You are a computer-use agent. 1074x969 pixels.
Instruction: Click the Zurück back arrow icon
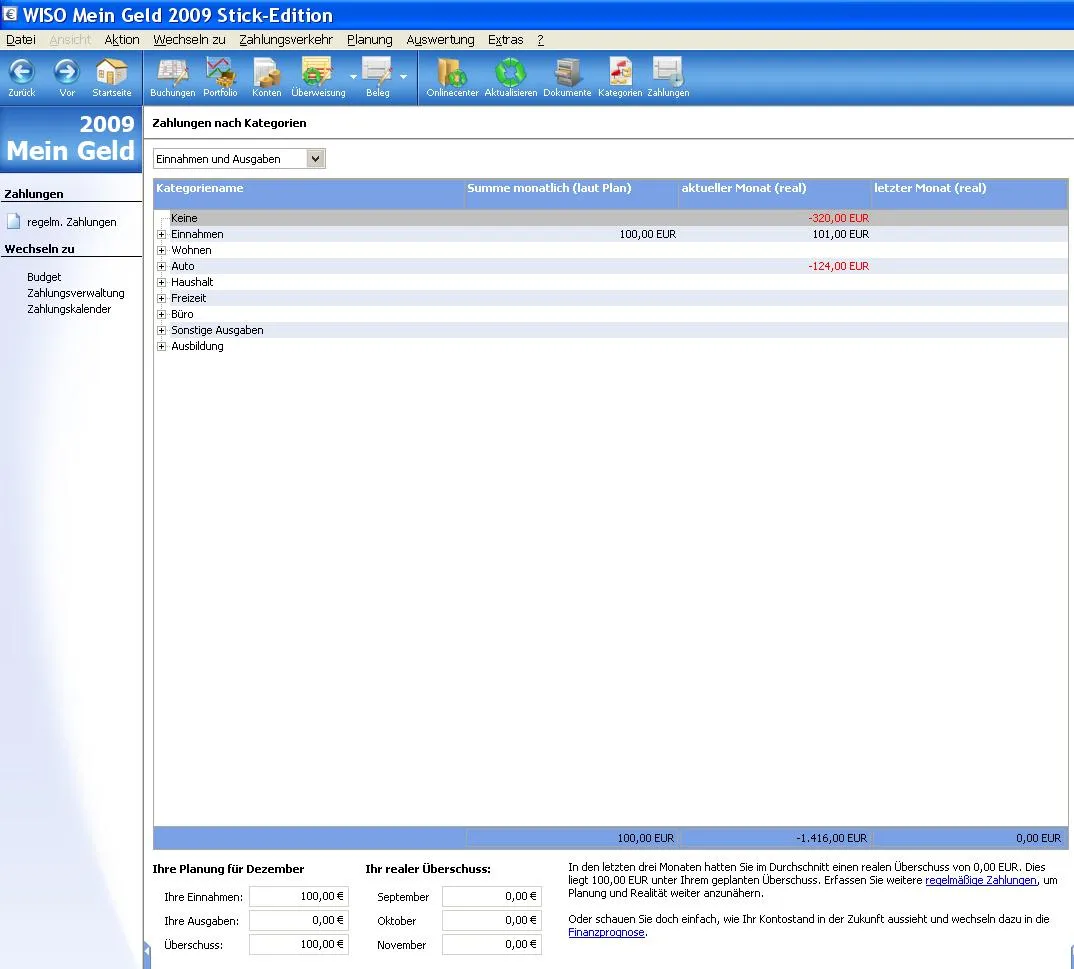tap(21, 73)
